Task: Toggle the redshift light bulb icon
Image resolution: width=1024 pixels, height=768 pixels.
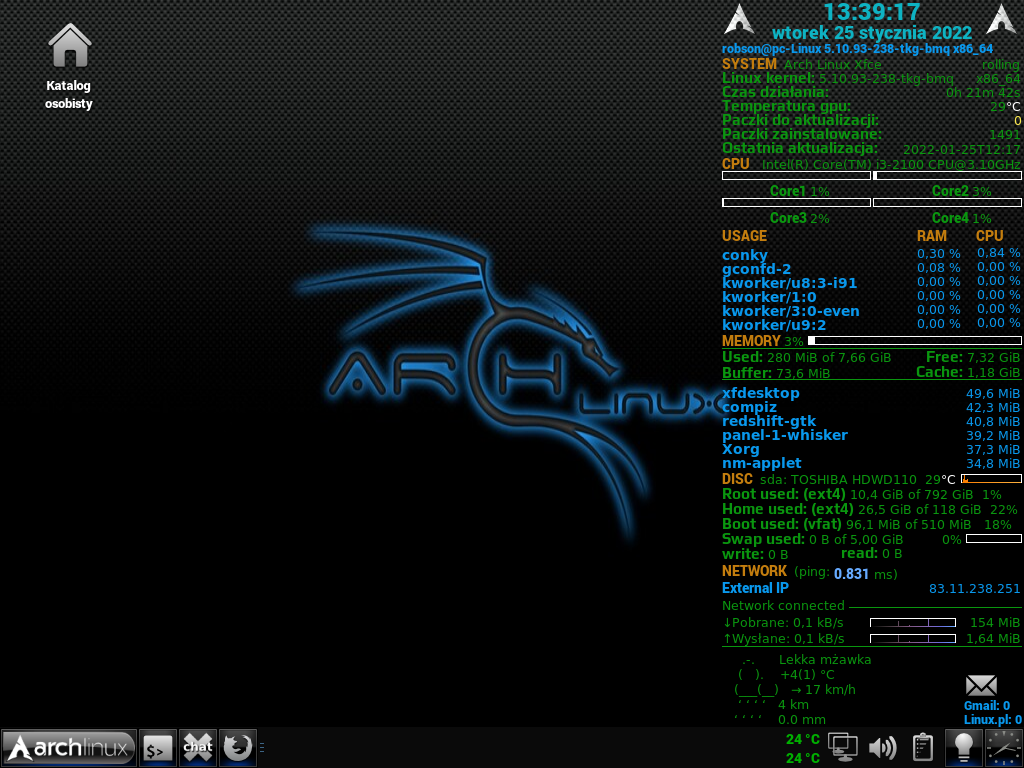Action: 963,748
